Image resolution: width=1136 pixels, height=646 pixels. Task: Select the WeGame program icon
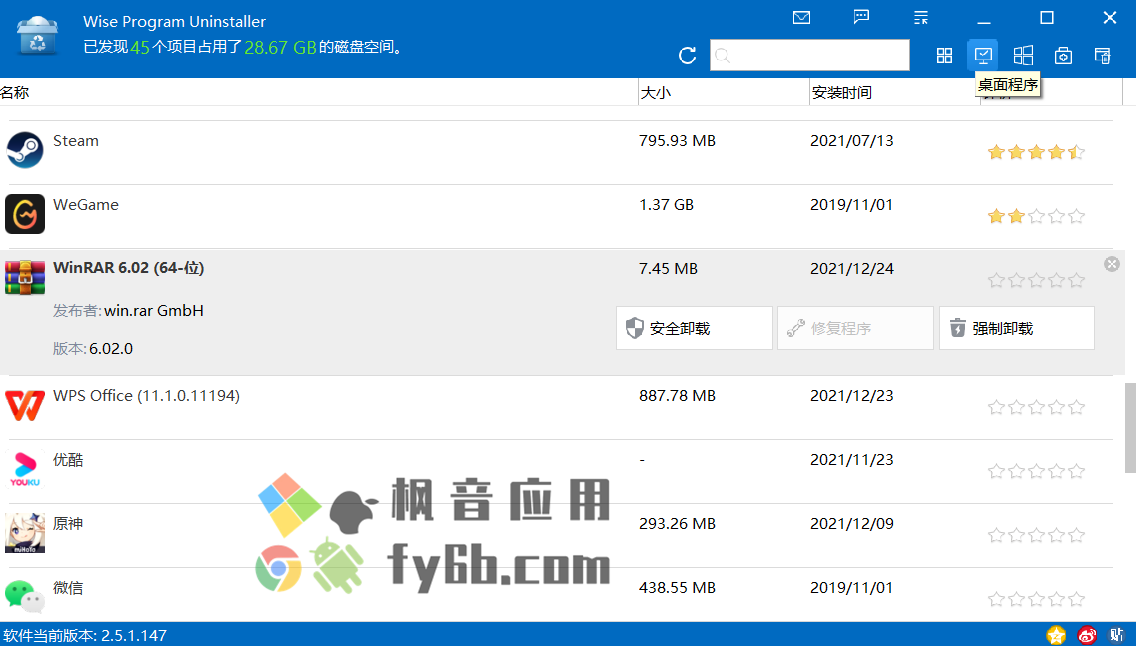(25, 214)
